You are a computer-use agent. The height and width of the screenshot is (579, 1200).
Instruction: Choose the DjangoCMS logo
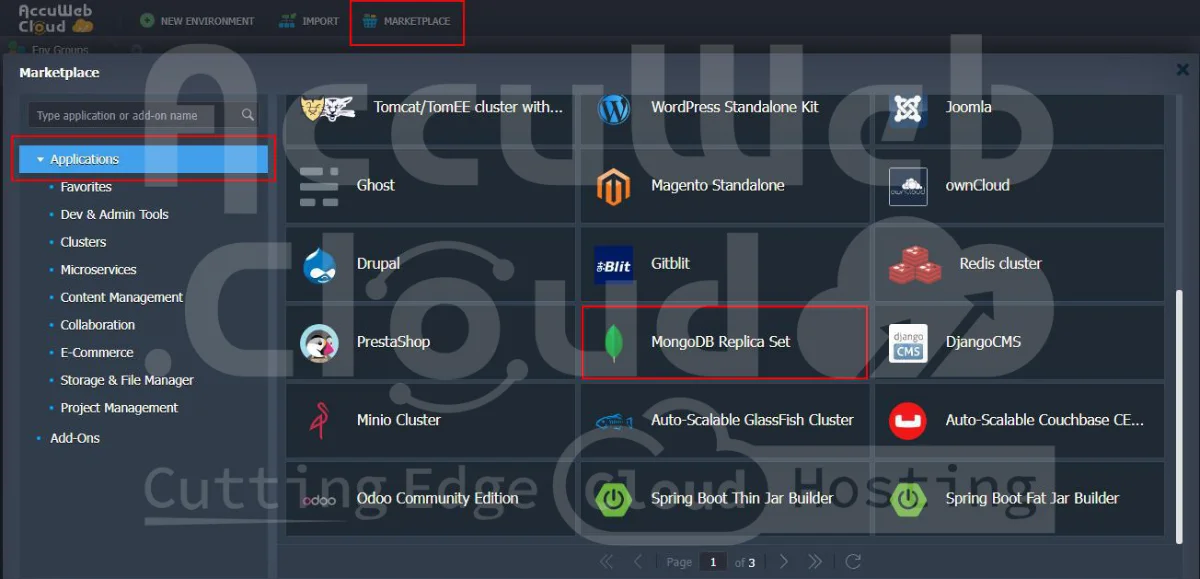tap(908, 343)
